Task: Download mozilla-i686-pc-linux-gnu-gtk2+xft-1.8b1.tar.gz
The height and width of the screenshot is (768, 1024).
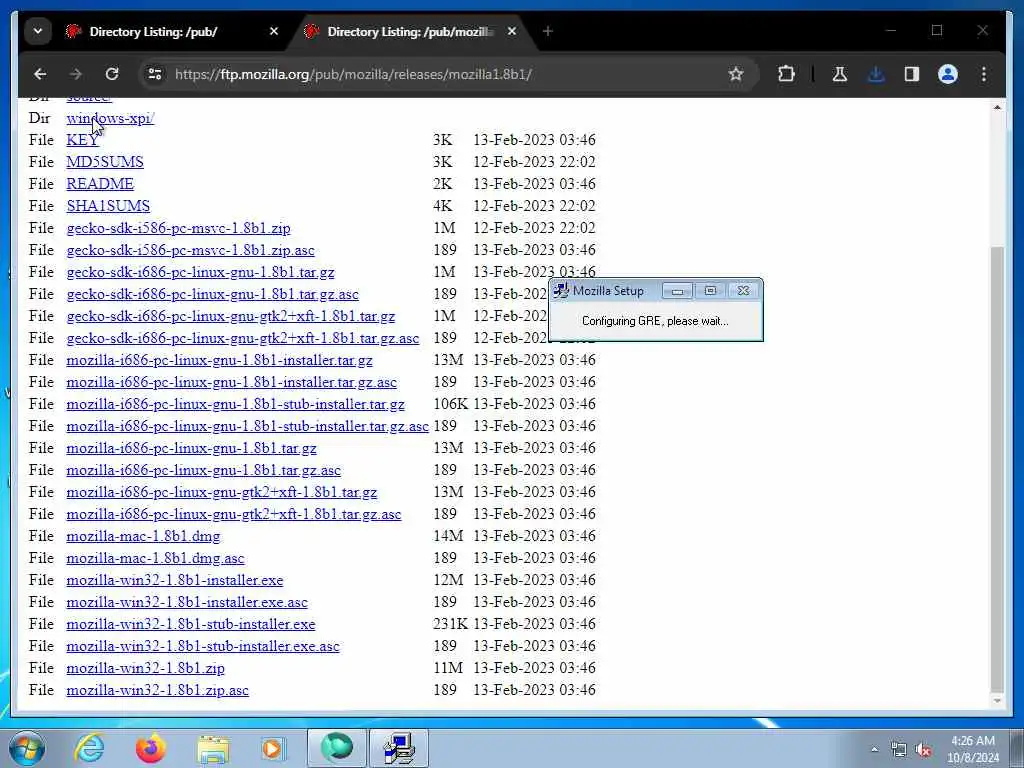Action: click(221, 492)
